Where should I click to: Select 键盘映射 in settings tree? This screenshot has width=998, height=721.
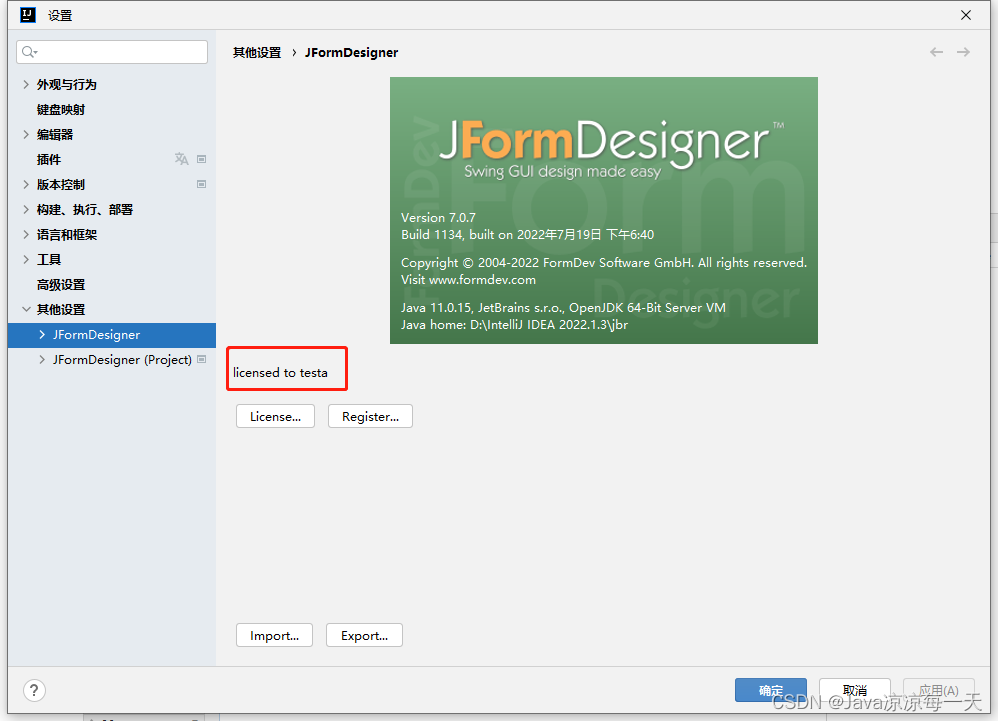click(x=60, y=109)
